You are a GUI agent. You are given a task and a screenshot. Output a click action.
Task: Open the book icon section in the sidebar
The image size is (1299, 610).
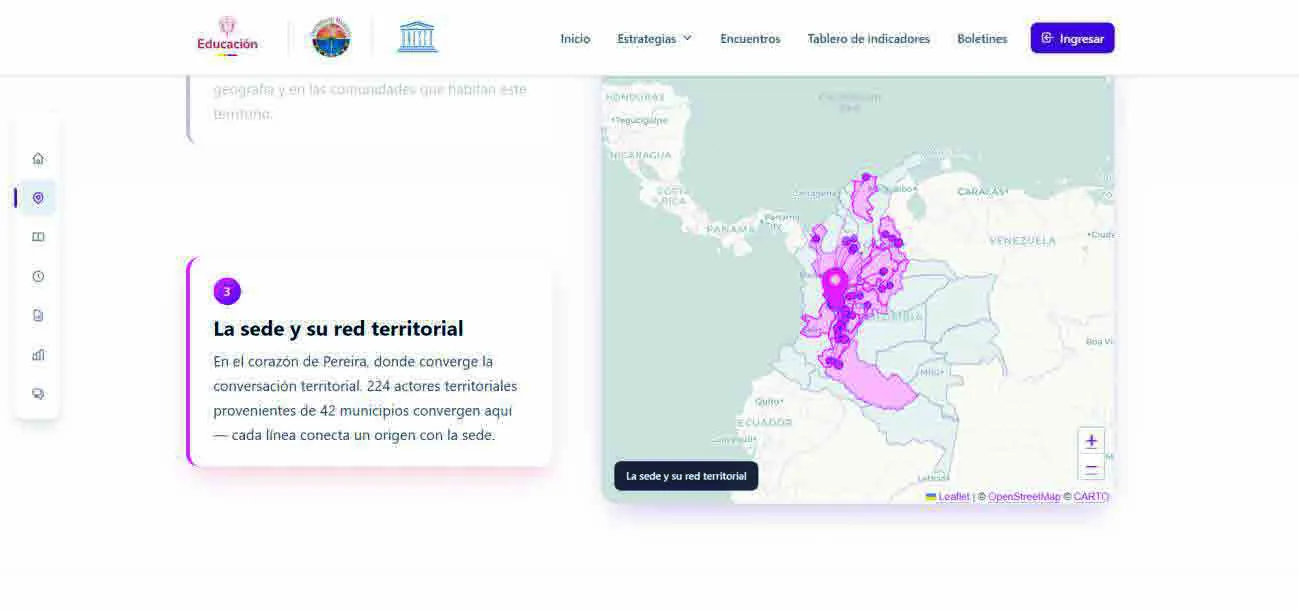tap(38, 237)
